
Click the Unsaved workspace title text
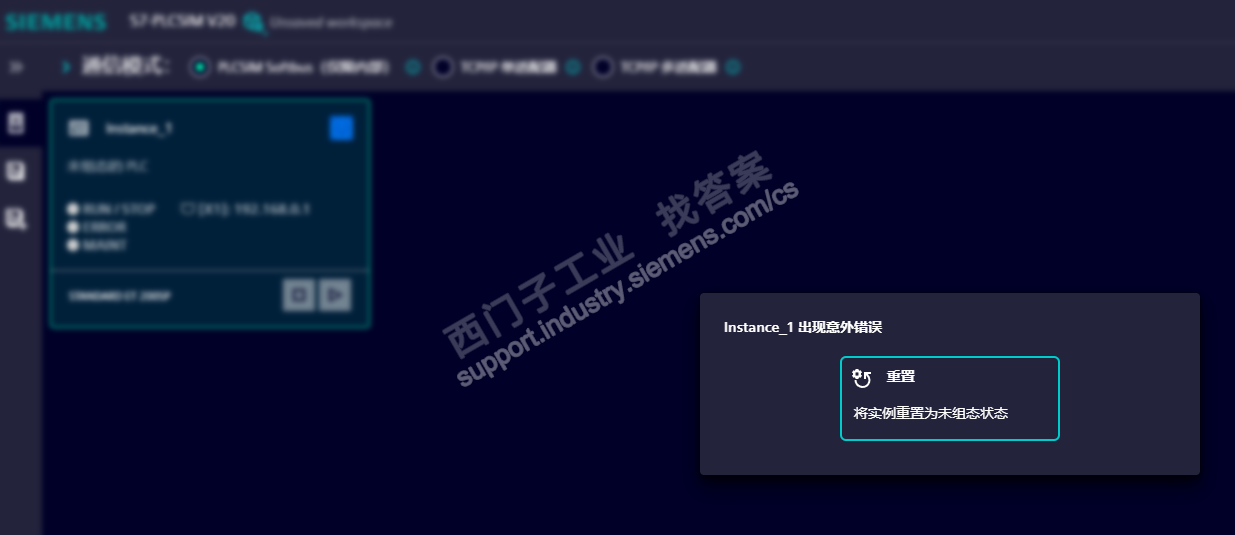point(331,22)
